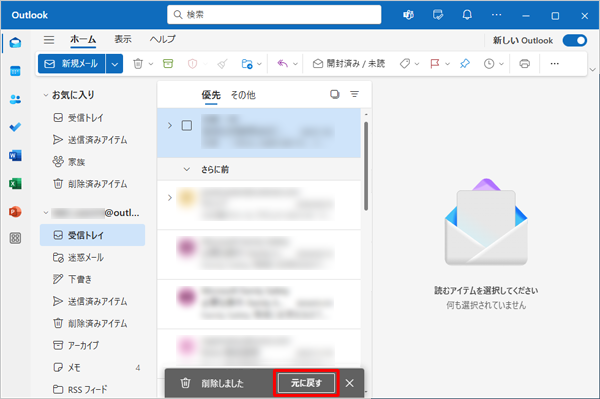Open the Delete options dropdown arrow
This screenshot has height=399, width=600.
pos(151,64)
